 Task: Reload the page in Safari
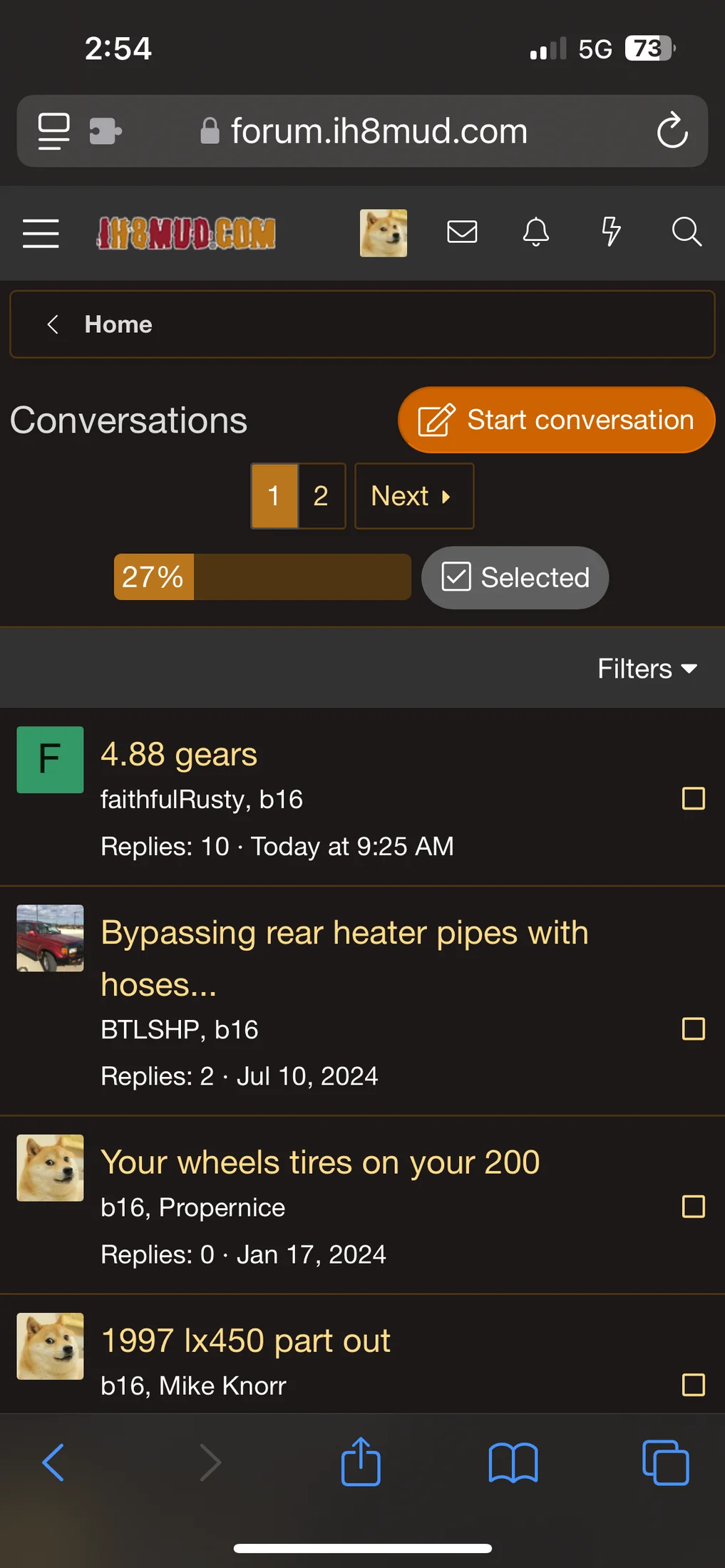pyautogui.click(x=672, y=131)
